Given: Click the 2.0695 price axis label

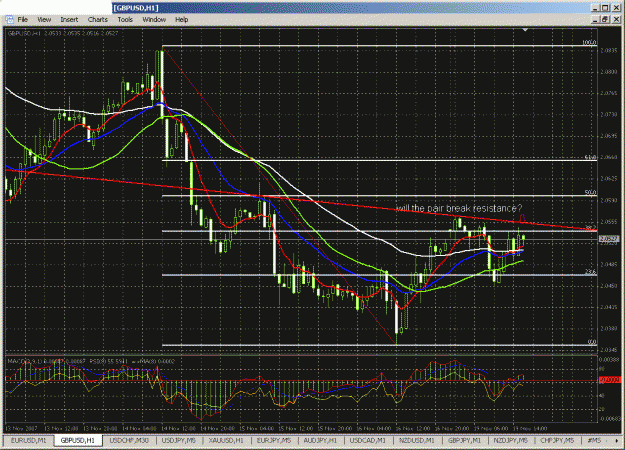Looking at the screenshot, I should 609,136.
